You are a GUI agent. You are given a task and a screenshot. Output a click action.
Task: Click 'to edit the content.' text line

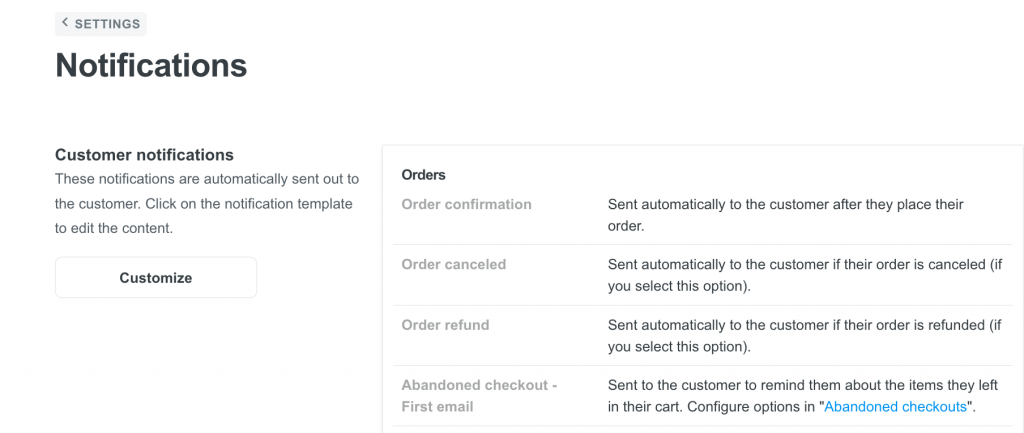point(114,228)
